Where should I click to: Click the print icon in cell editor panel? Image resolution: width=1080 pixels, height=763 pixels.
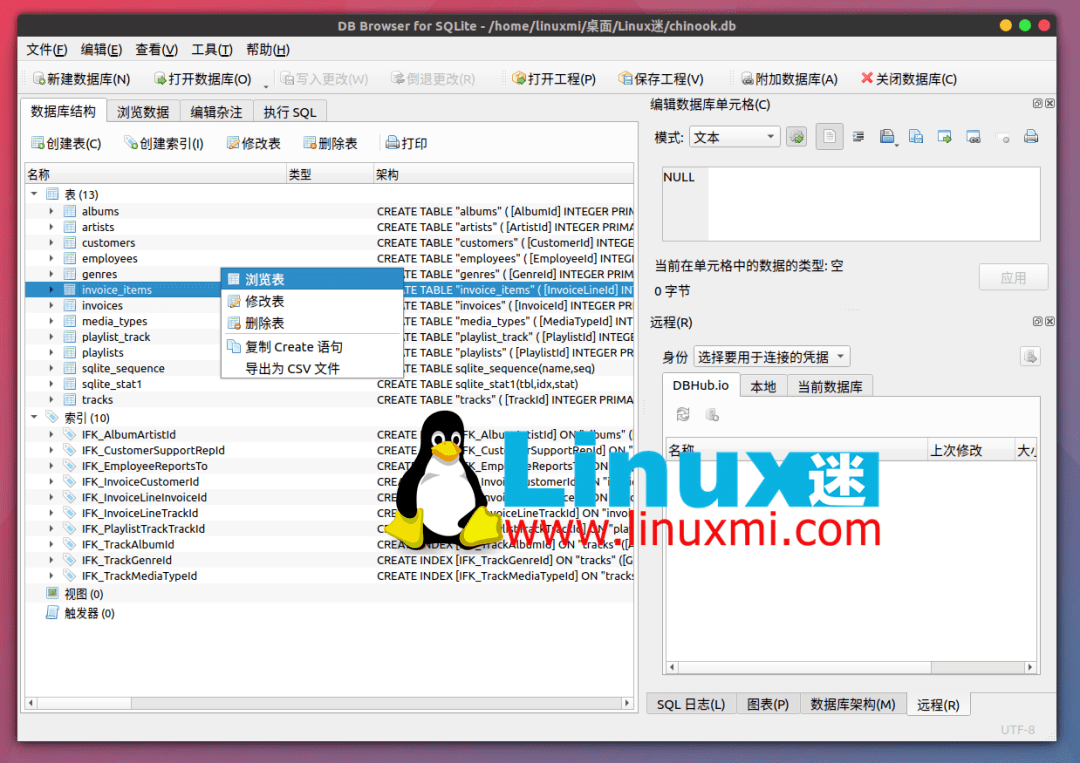(1032, 137)
